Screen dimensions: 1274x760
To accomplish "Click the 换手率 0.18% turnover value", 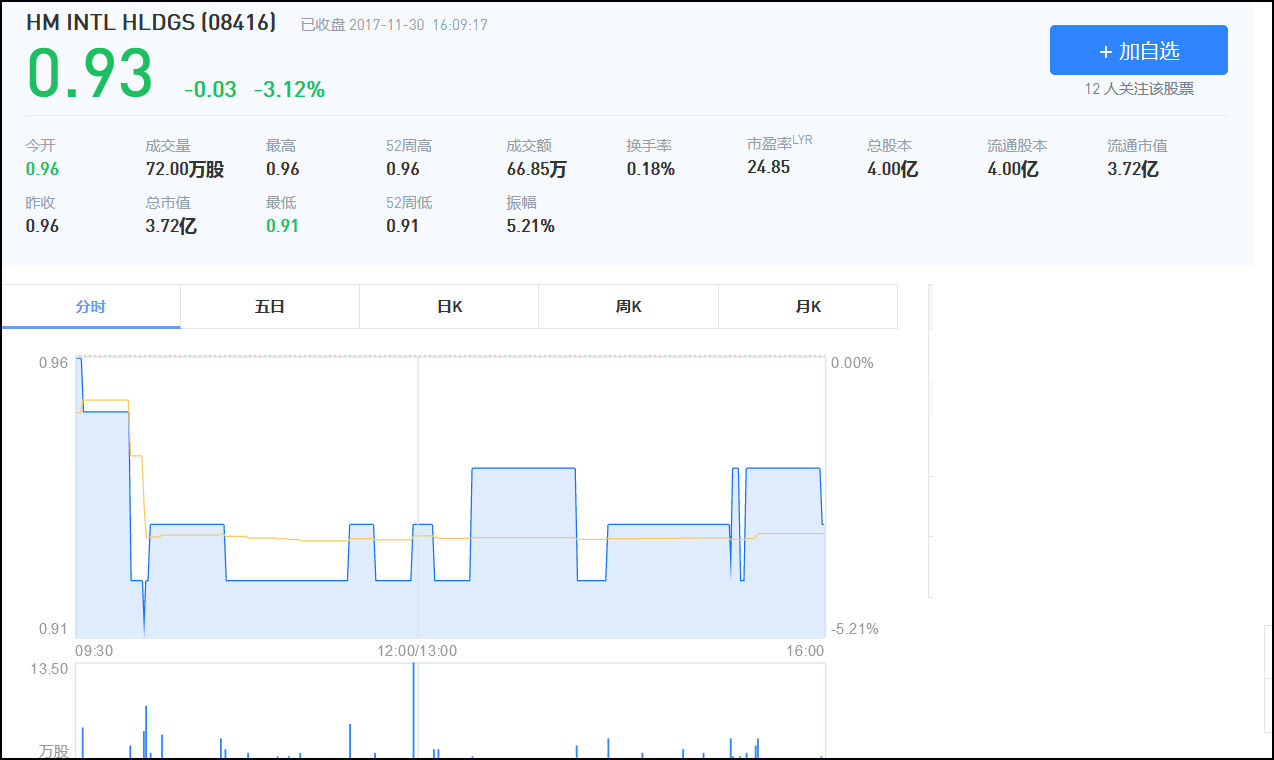I will tap(651, 169).
